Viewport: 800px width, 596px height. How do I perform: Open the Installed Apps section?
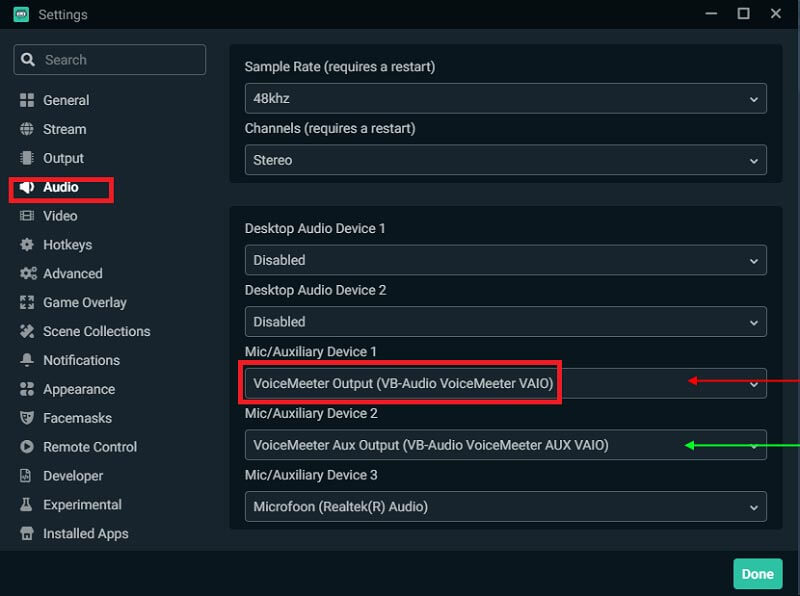point(85,534)
